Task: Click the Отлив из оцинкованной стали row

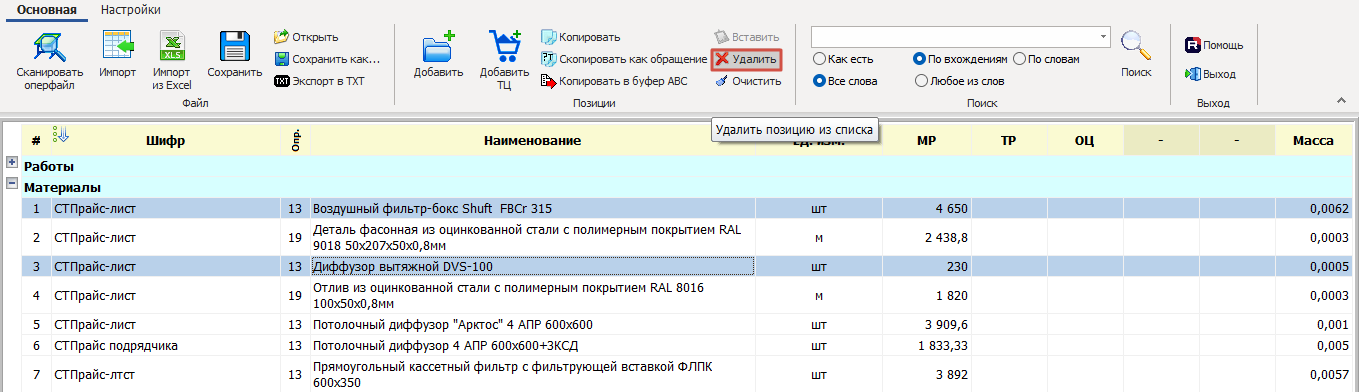Action: pos(688,296)
